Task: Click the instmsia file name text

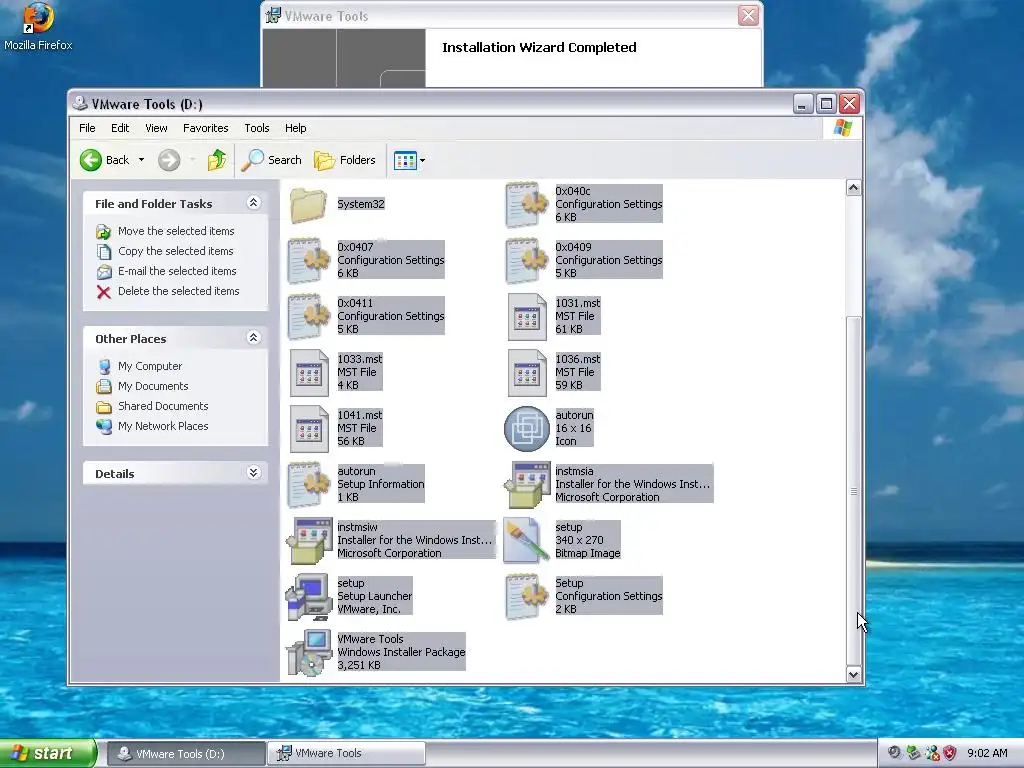Action: [574, 472]
